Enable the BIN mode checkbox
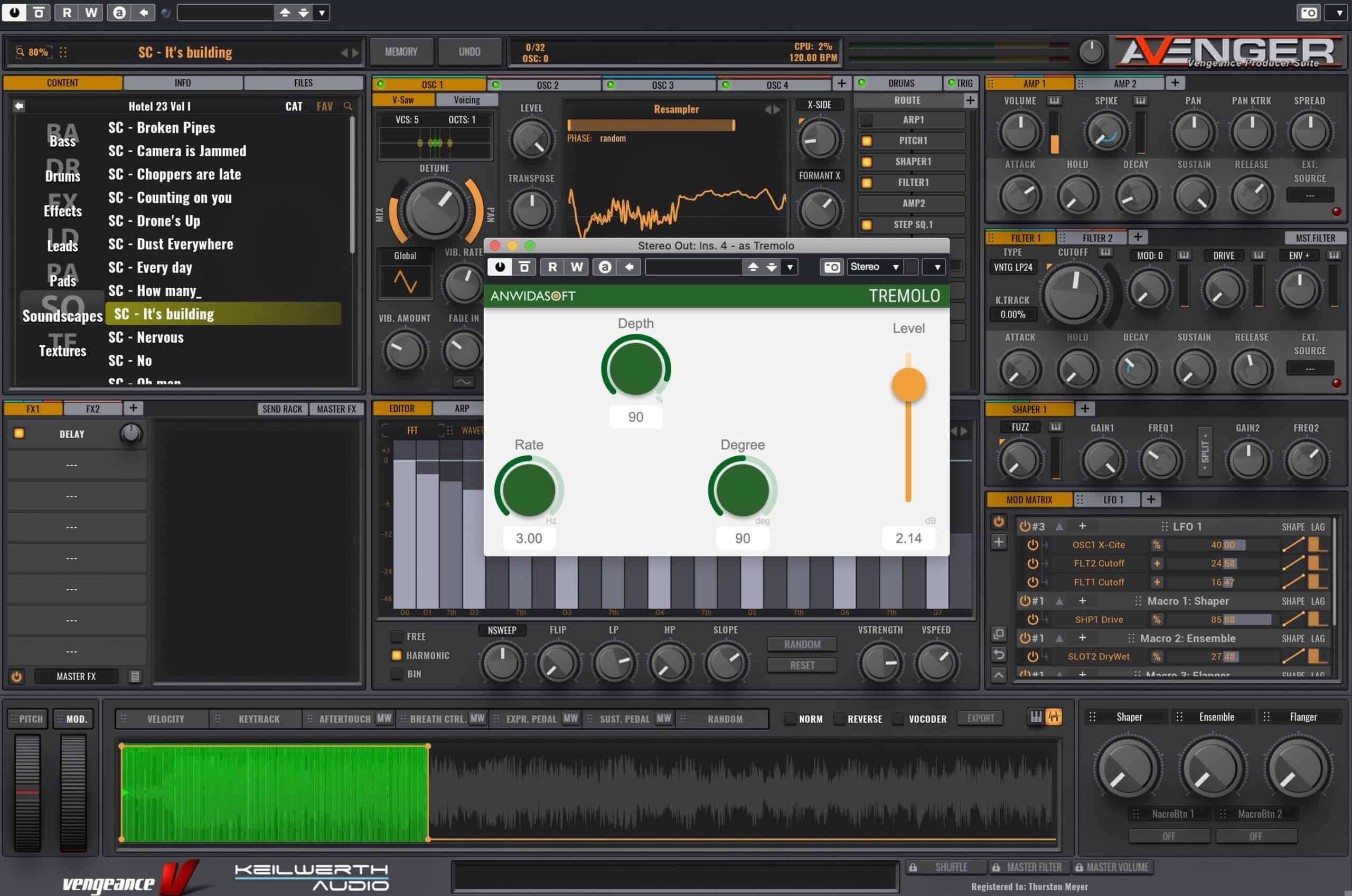 pyautogui.click(x=396, y=674)
